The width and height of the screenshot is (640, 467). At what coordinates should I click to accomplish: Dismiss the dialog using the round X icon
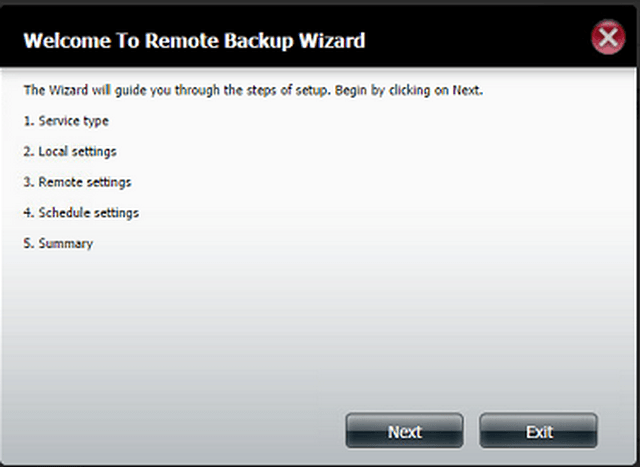[608, 37]
